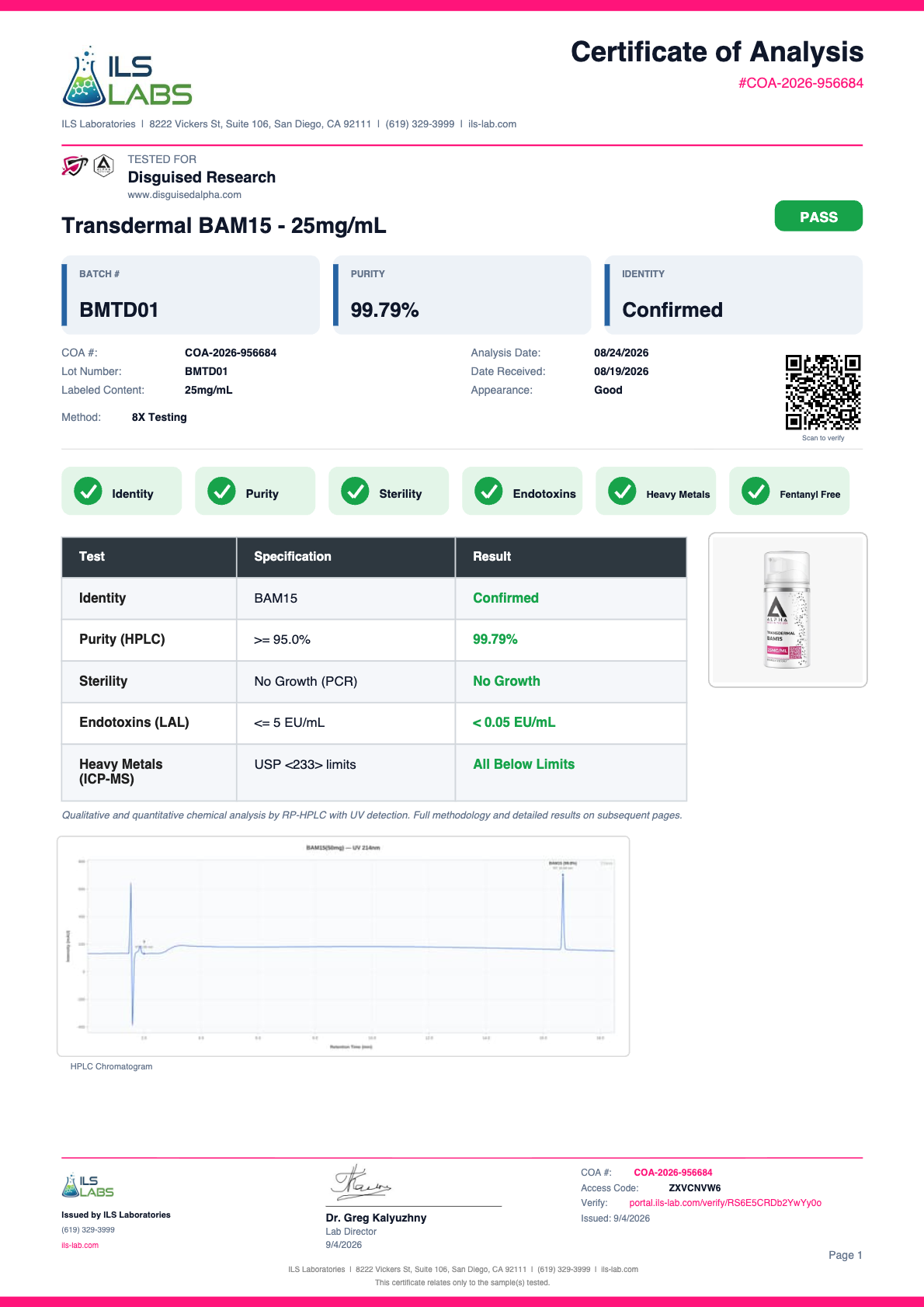Click the Purity green checkmark icon
Screen dimensions: 924x1307
(x=221, y=491)
